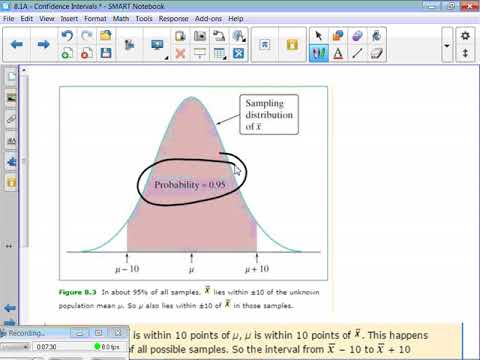Expand the toolbar overflow dropdown arrow
The height and width of the screenshot is (360, 480).
pyautogui.click(x=447, y=45)
